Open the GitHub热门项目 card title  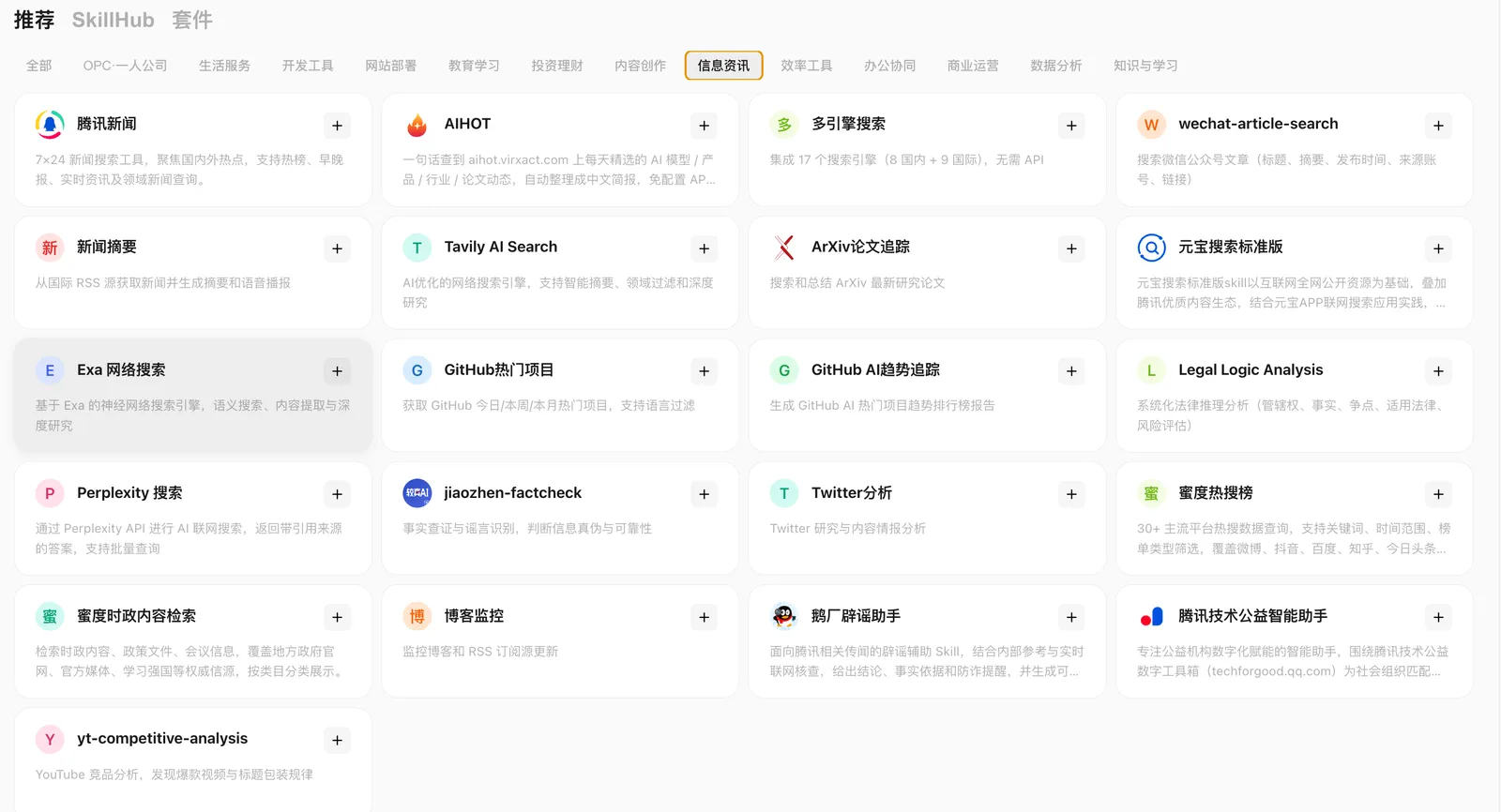pyautogui.click(x=499, y=370)
